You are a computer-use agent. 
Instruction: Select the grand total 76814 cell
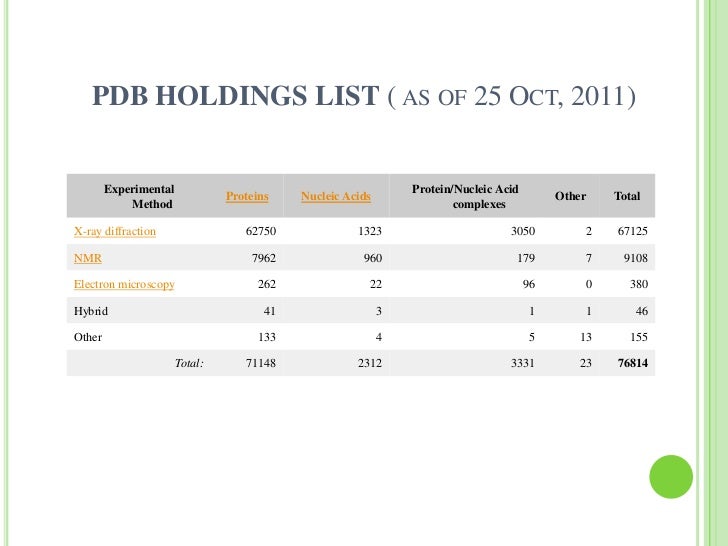(632, 363)
